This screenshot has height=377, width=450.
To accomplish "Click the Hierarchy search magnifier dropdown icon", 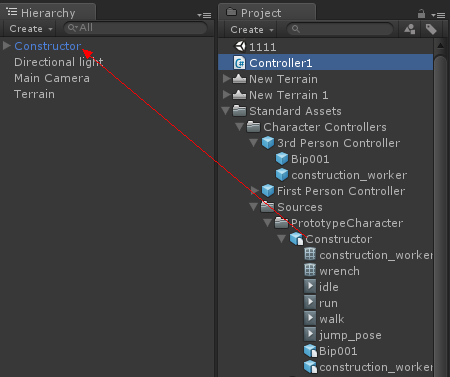I will click(73, 28).
